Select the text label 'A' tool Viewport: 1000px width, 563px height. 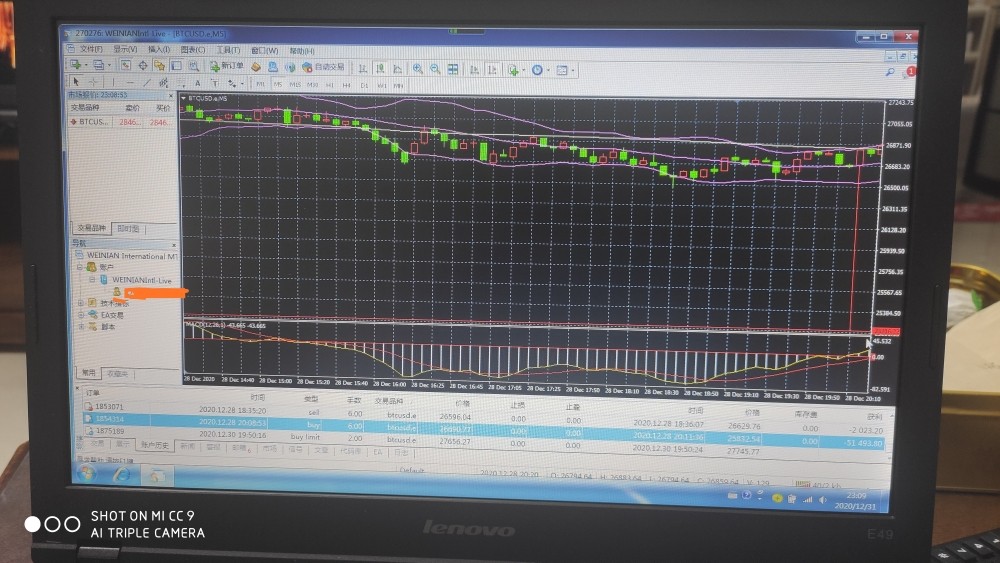[x=198, y=83]
